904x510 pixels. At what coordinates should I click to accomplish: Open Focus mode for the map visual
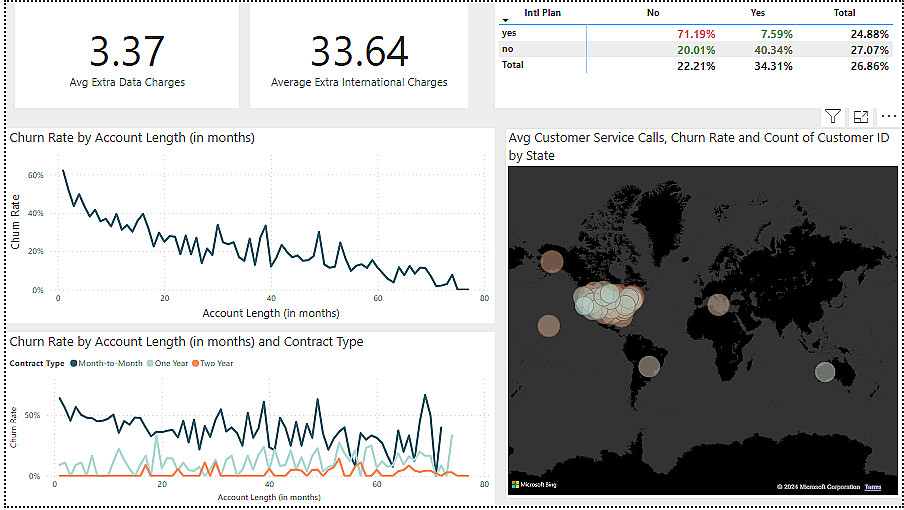coord(860,116)
